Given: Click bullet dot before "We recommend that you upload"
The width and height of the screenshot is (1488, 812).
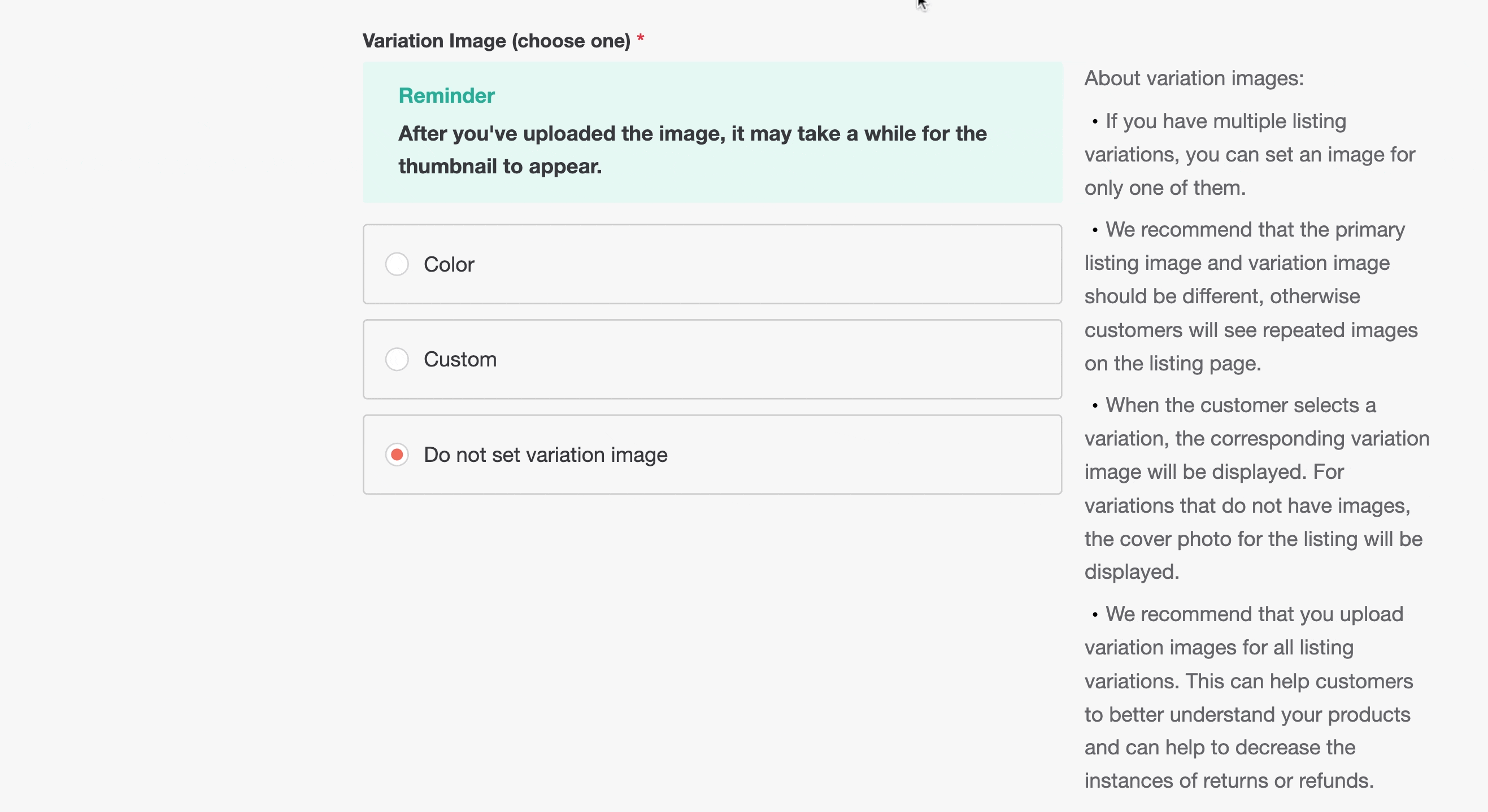Looking at the screenshot, I should click(x=1095, y=615).
